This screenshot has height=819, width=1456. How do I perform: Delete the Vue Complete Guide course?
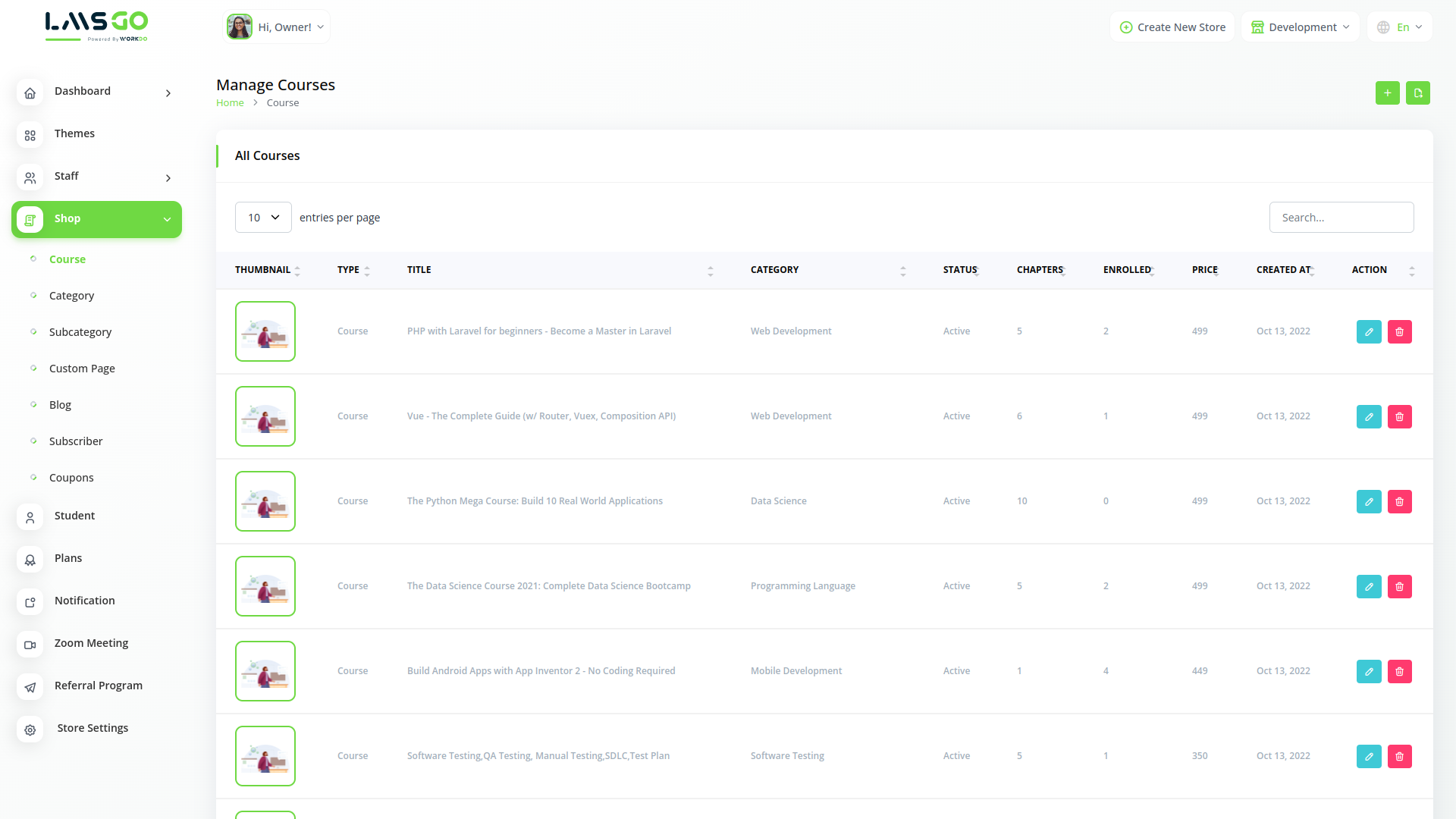[1399, 416]
